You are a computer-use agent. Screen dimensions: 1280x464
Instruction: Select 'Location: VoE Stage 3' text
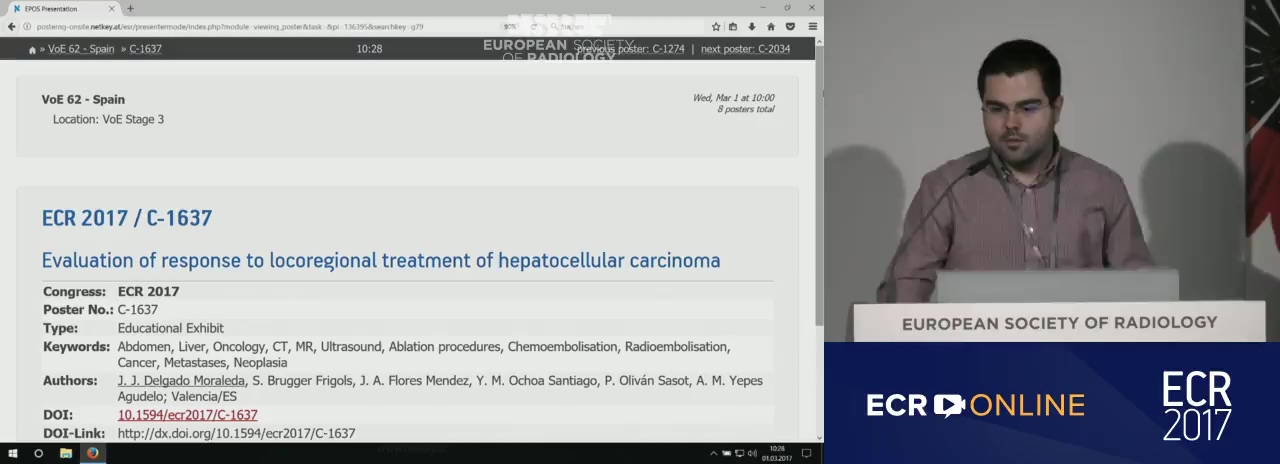point(108,119)
